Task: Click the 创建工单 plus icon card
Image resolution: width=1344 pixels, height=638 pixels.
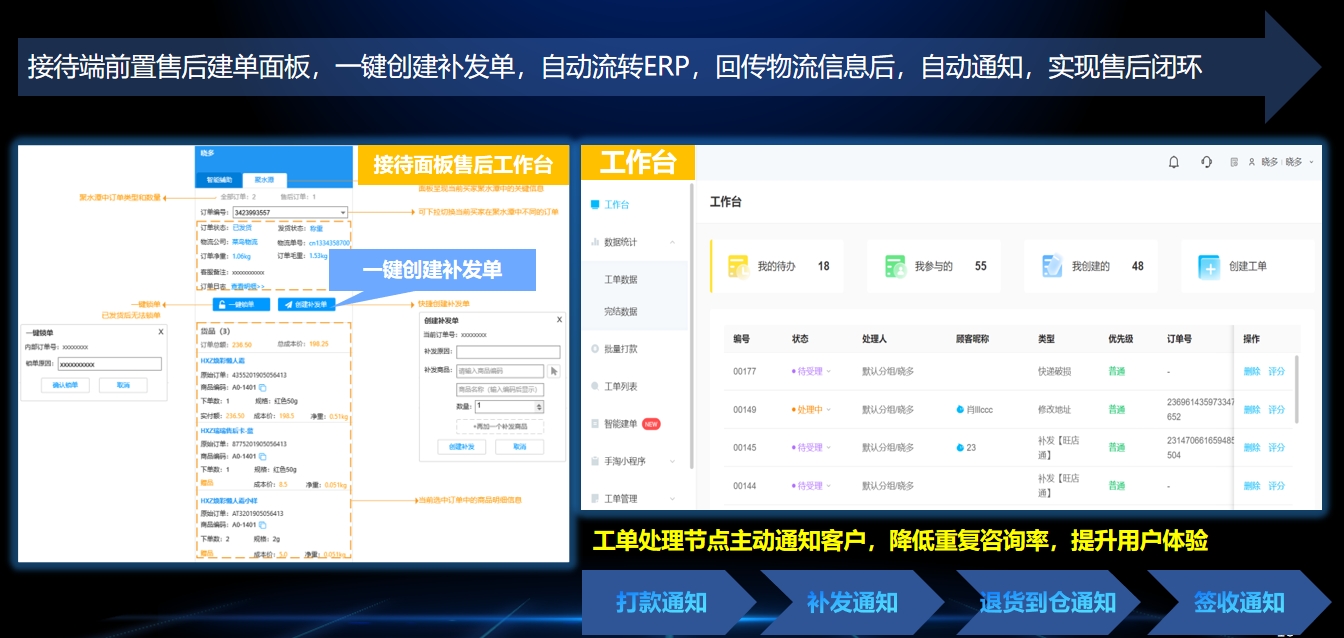Action: point(1210,266)
